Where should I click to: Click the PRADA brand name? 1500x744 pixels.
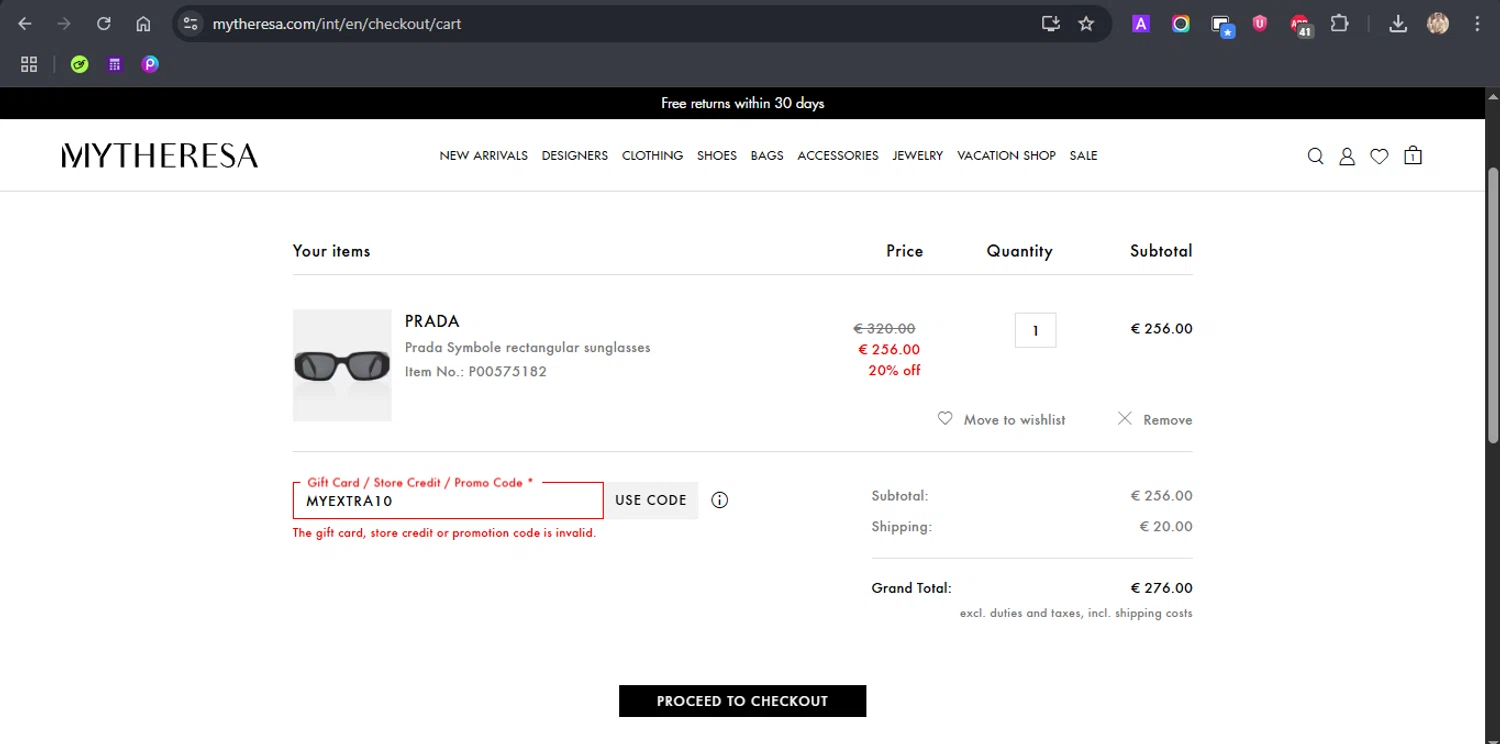[432, 321]
